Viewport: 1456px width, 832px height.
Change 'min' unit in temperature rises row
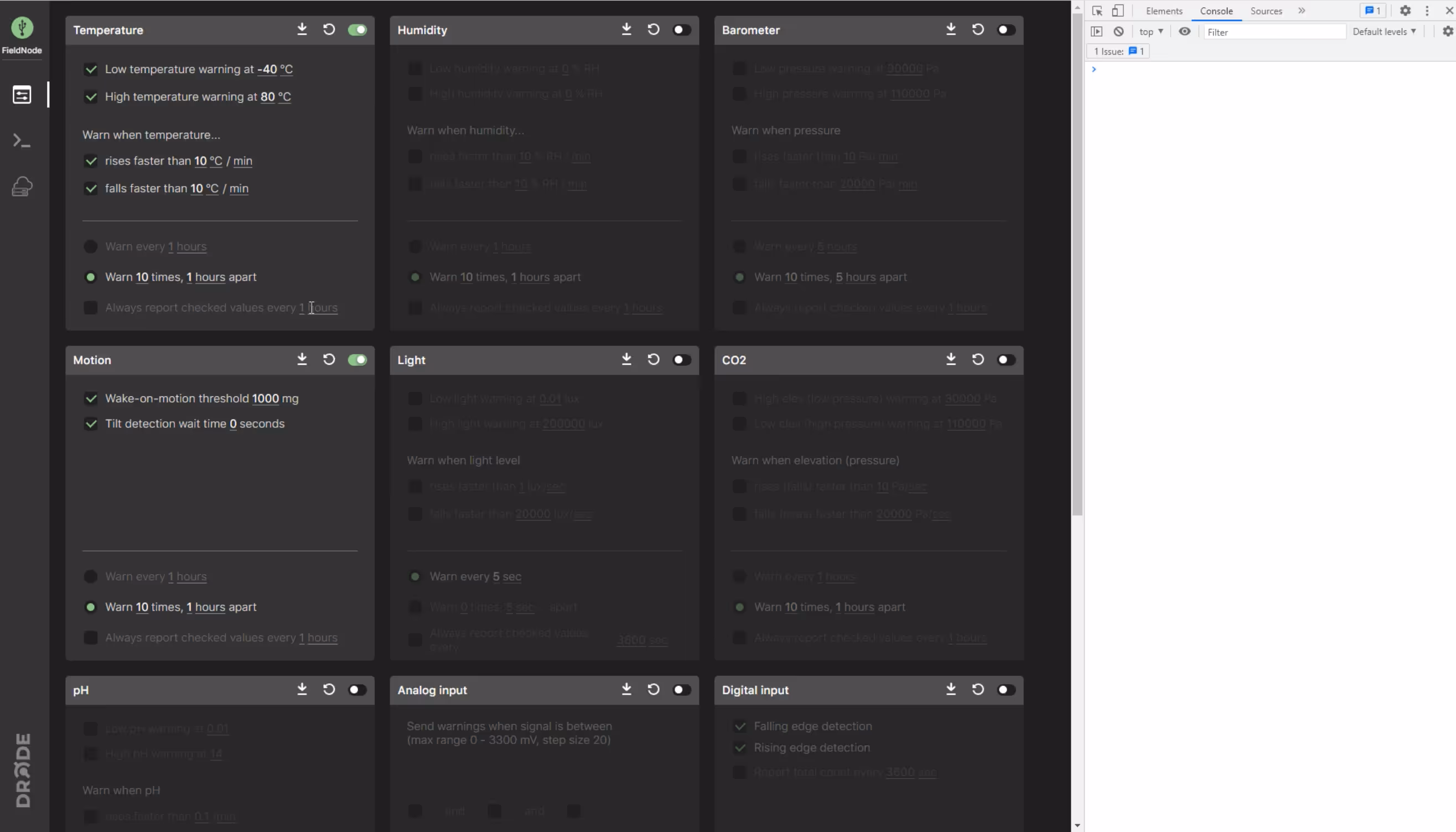[243, 161]
